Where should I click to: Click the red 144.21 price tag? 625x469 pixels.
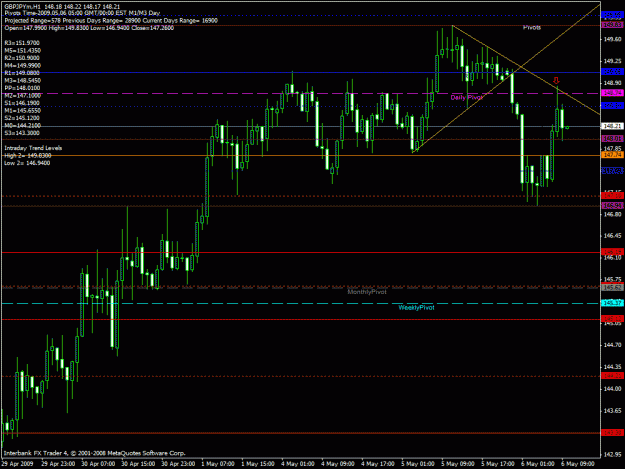tap(612, 376)
